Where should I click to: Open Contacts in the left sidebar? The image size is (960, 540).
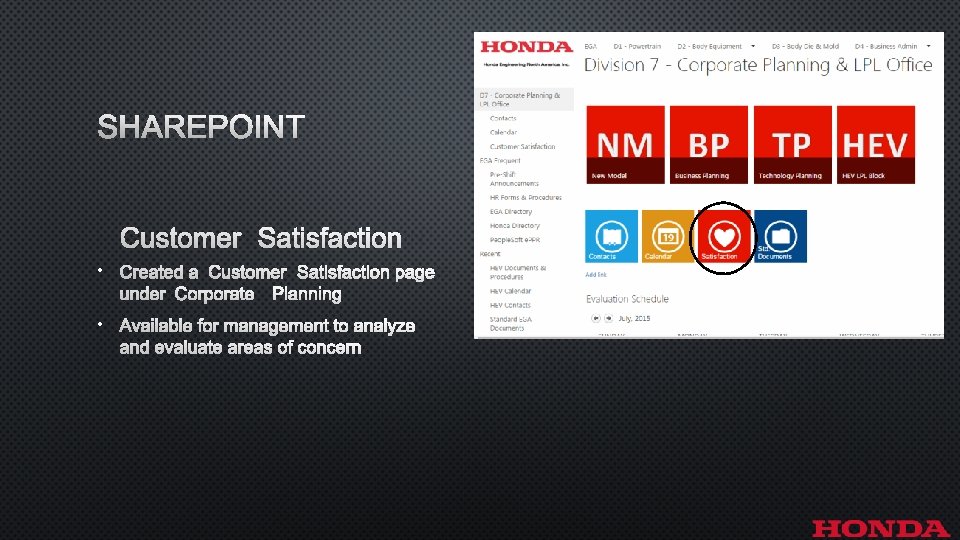coord(503,118)
